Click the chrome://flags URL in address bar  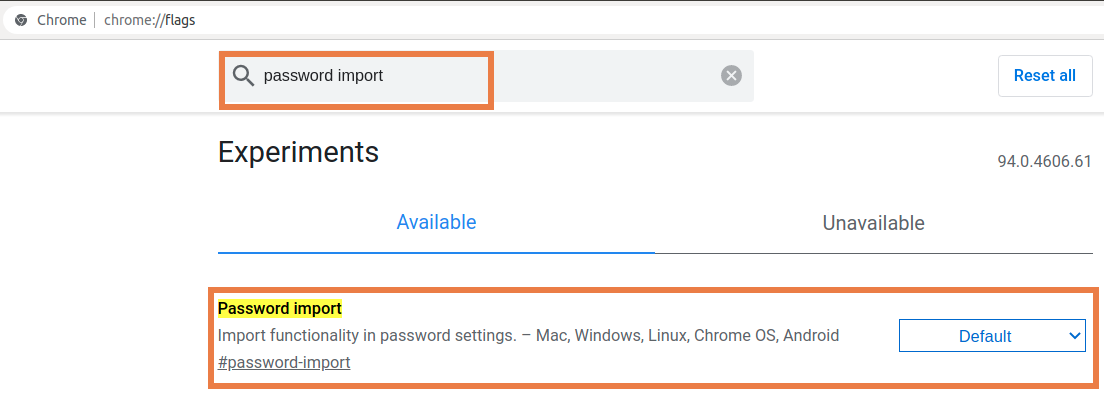(149, 20)
